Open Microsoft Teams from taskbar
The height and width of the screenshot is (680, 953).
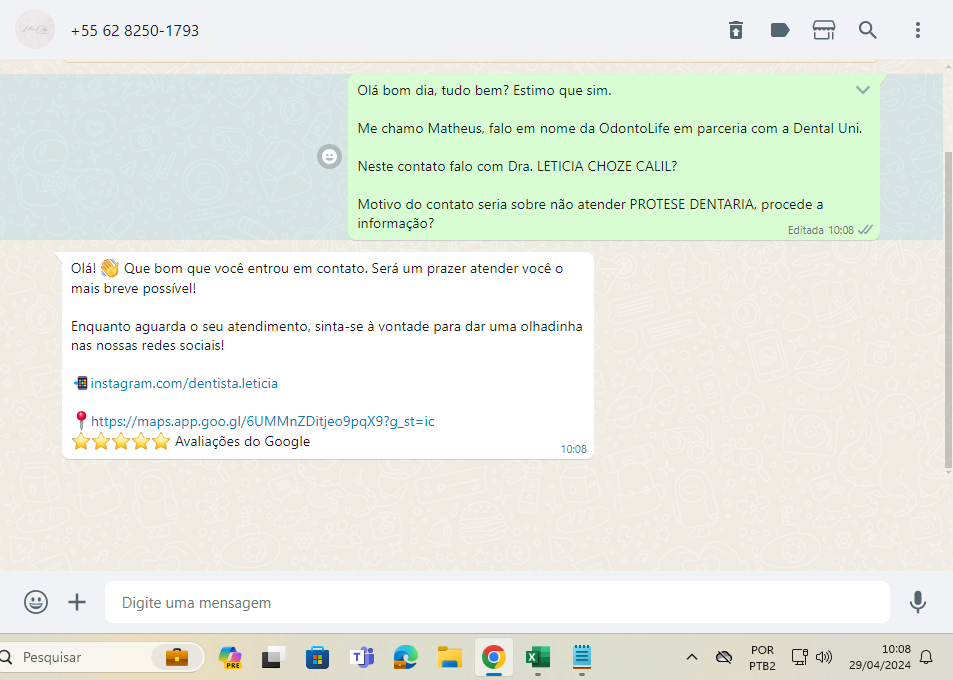(362, 658)
